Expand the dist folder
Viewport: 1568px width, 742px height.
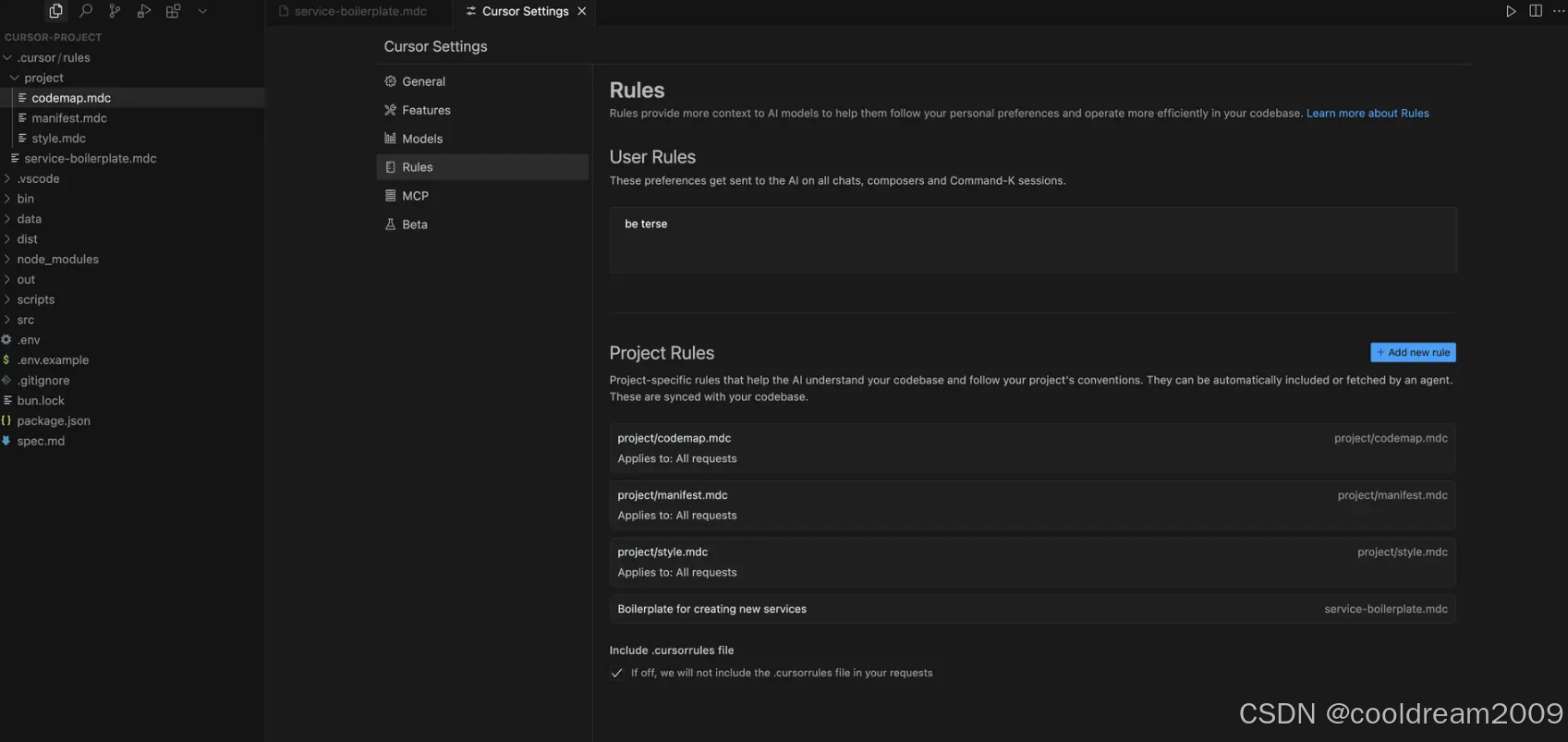132,239
